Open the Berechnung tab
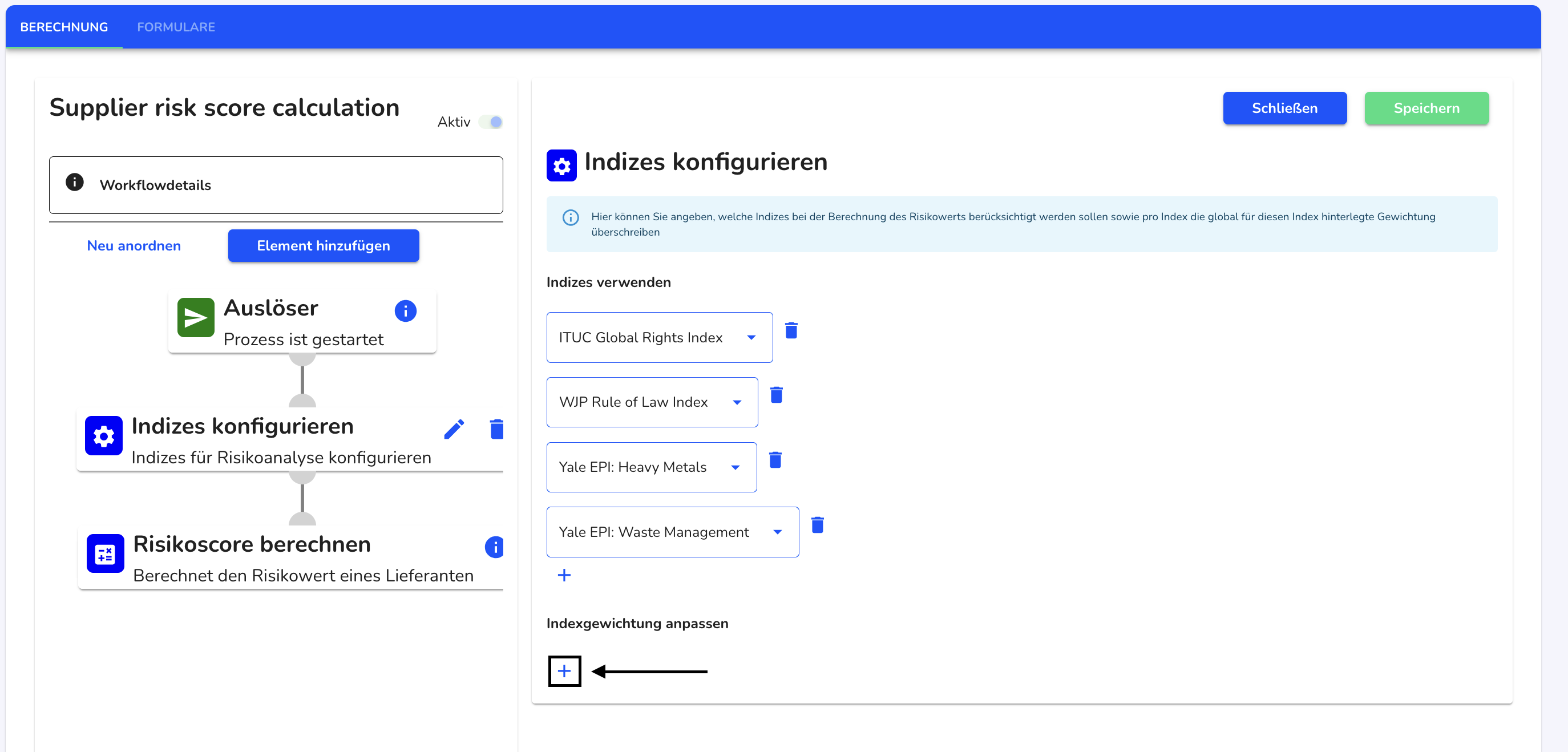The image size is (1568, 752). [64, 27]
